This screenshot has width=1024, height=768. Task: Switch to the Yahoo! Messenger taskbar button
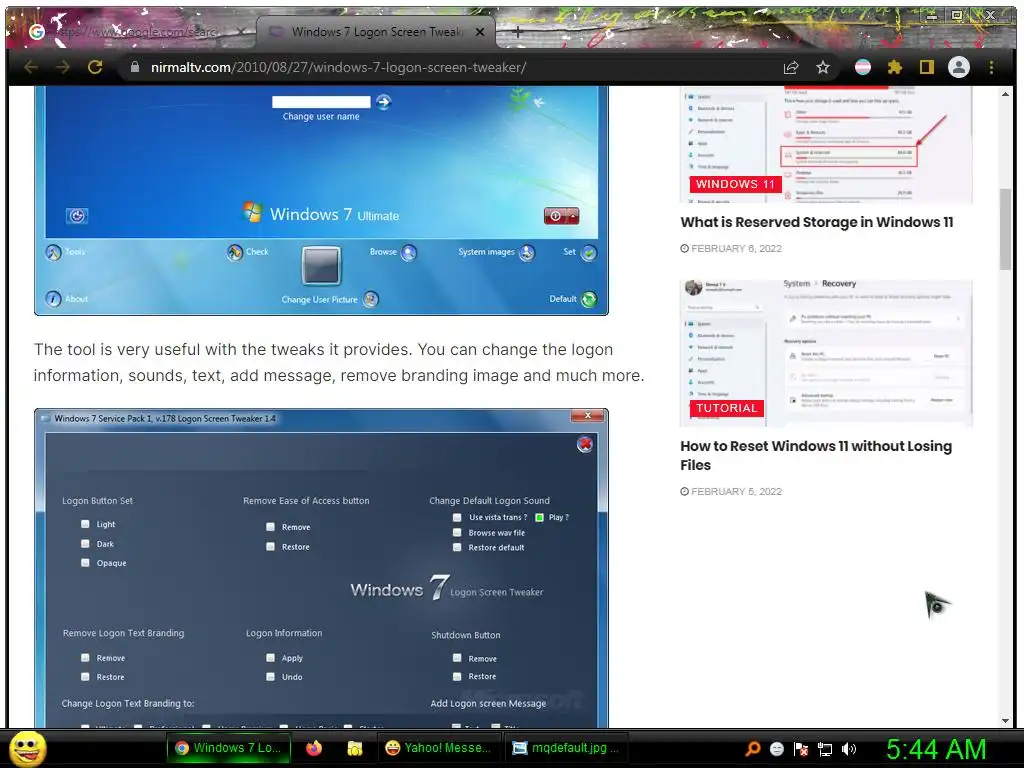point(438,748)
